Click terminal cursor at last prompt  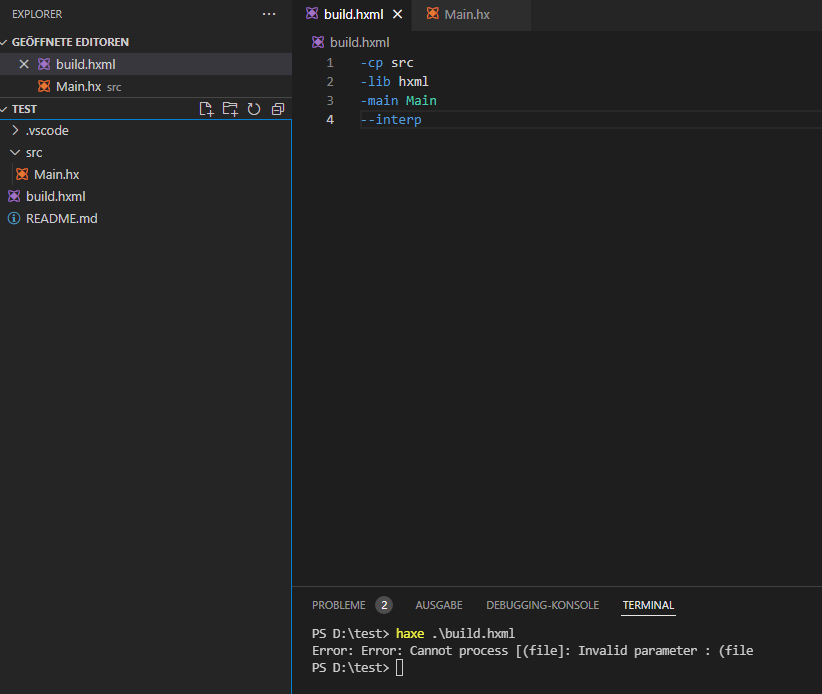tap(399, 668)
